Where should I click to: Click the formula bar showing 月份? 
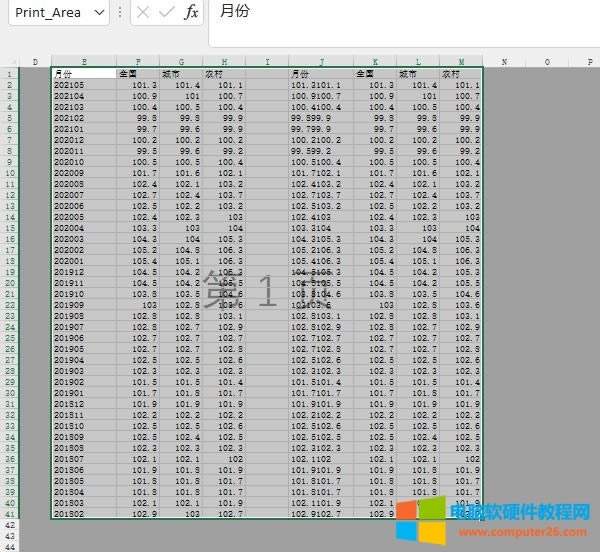click(x=400, y=12)
